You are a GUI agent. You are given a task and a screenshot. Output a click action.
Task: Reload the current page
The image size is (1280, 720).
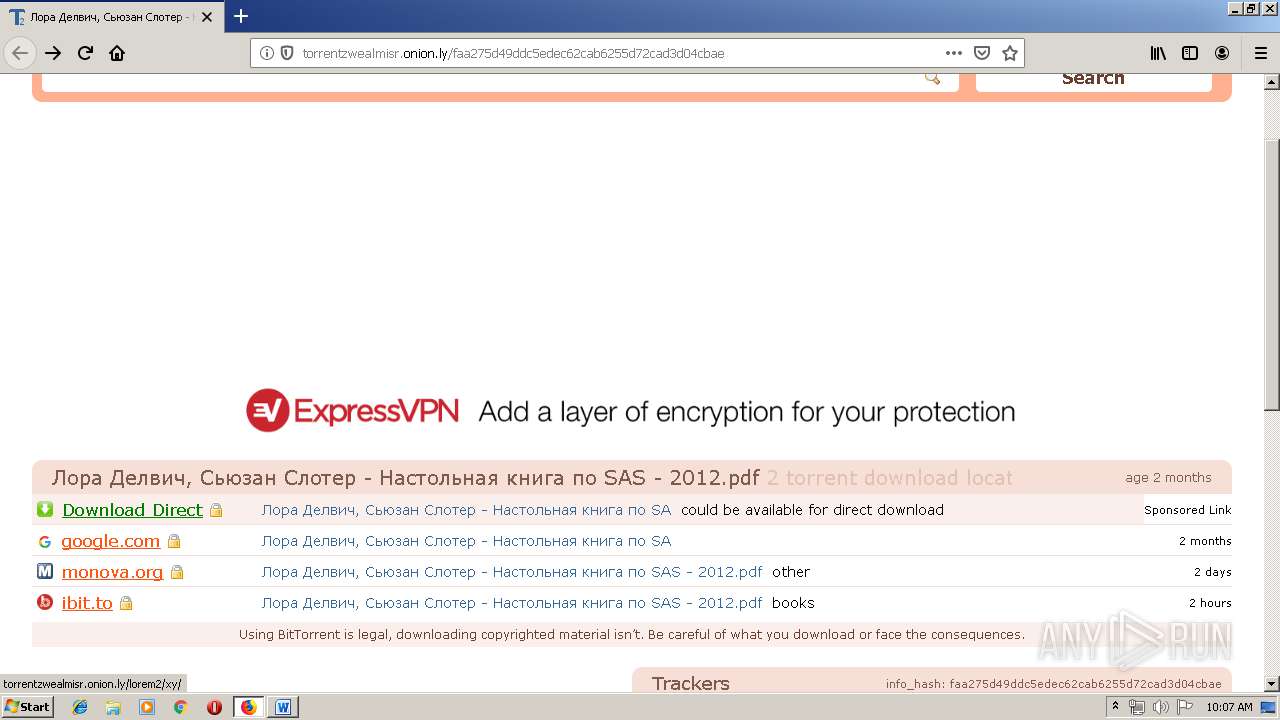pyautogui.click(x=85, y=53)
